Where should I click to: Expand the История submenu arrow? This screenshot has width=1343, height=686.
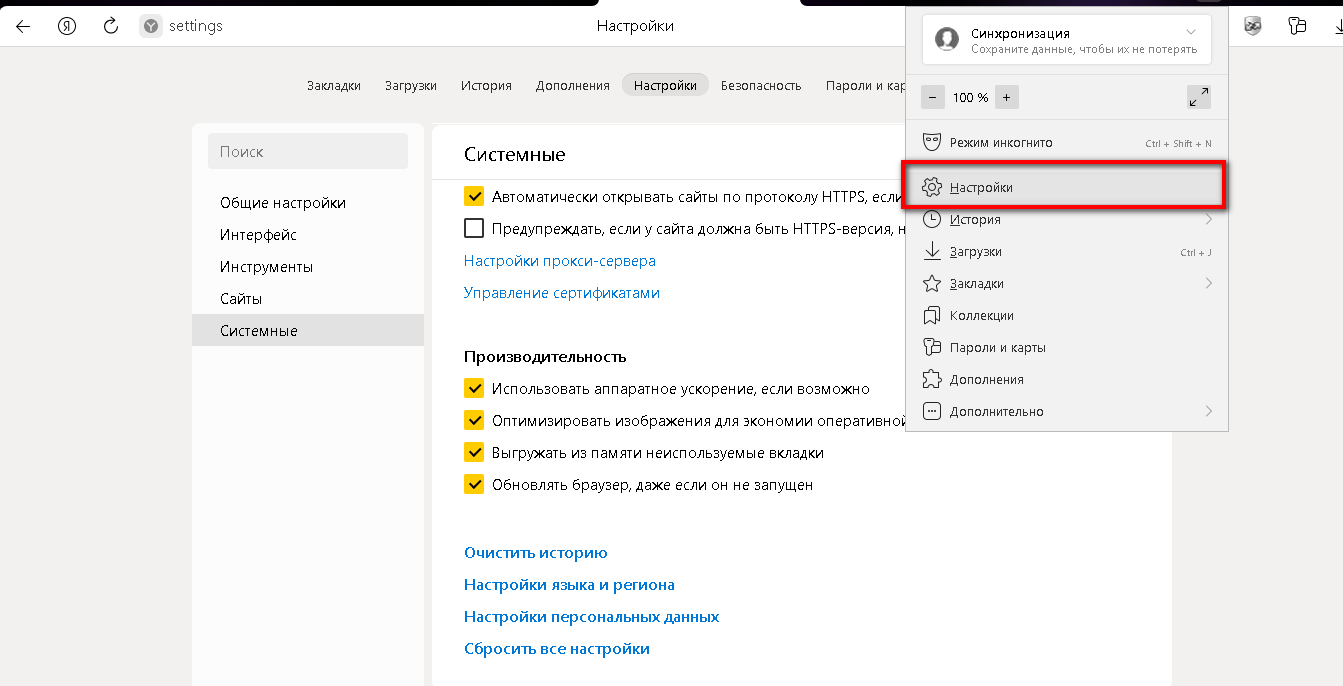pyautogui.click(x=1208, y=220)
